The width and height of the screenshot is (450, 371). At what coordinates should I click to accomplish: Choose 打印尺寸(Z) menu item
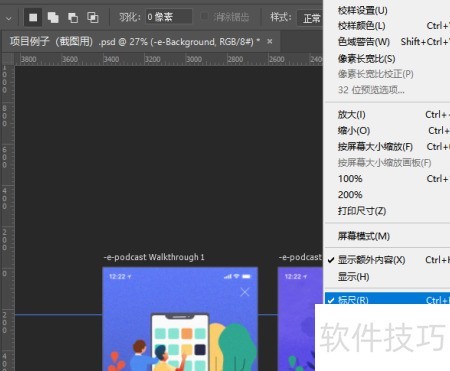pyautogui.click(x=387, y=211)
